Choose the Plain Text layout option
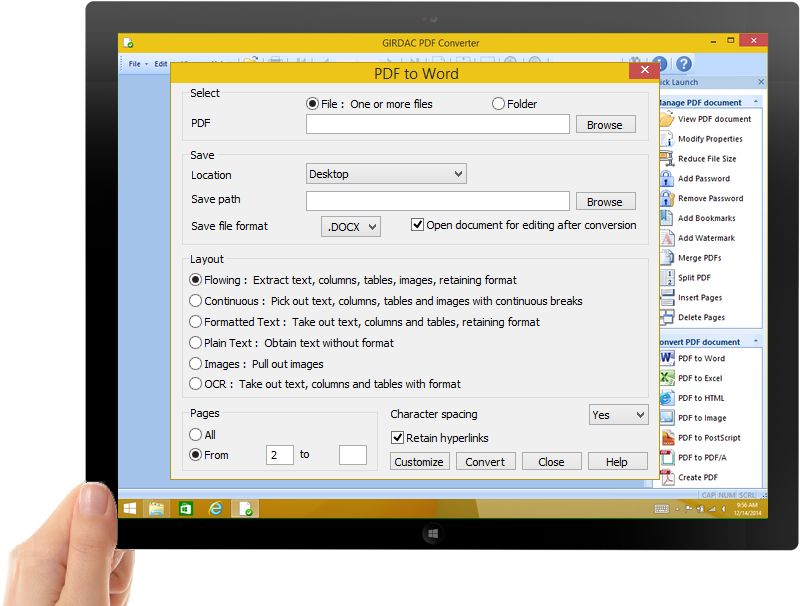Viewport: 800px width, 606px height. (195, 343)
